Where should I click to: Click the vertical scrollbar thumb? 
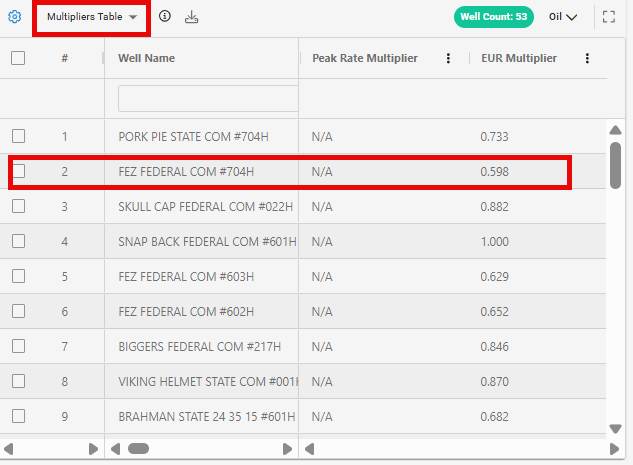pos(616,164)
